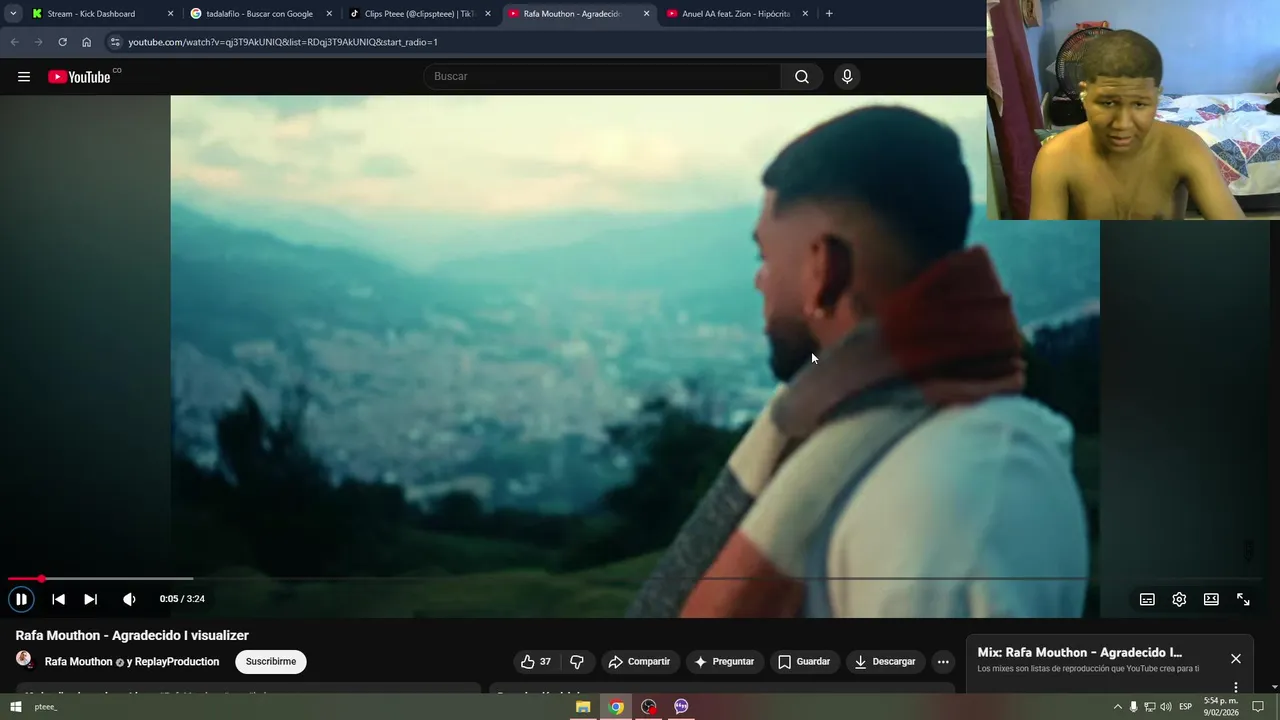
Task: Skip to the next video
Action: click(x=90, y=599)
